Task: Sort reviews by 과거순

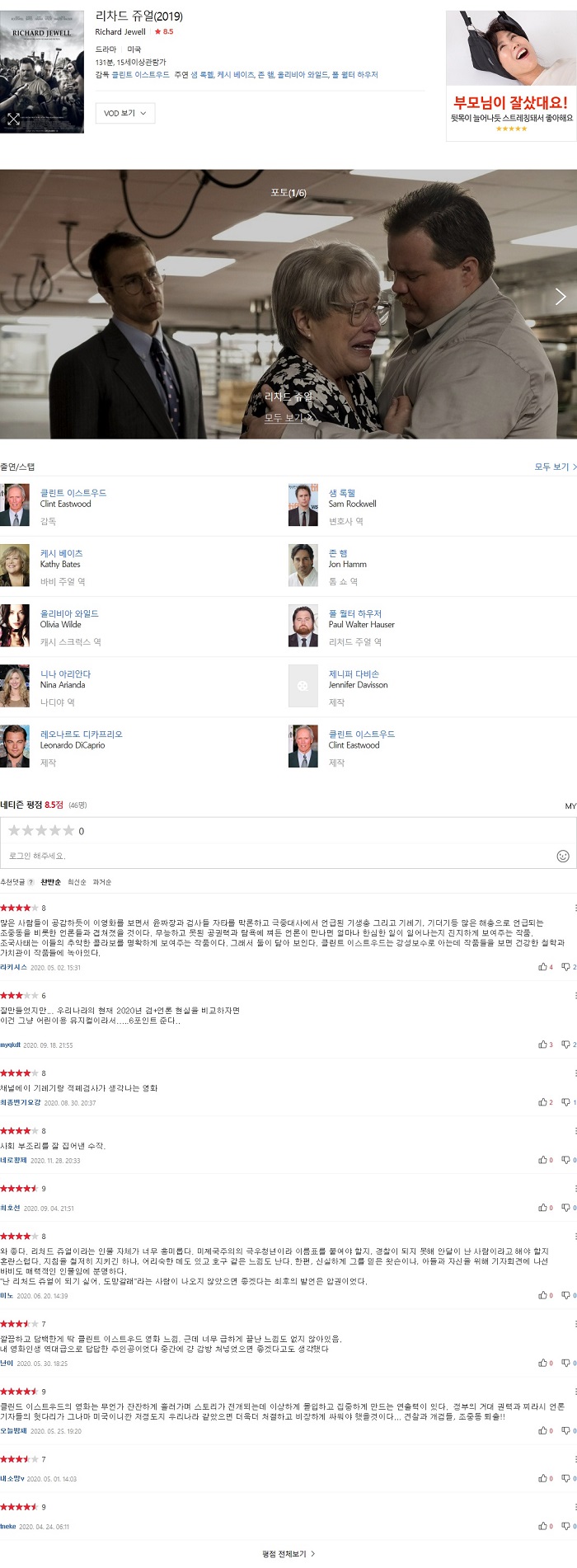Action: click(x=102, y=882)
